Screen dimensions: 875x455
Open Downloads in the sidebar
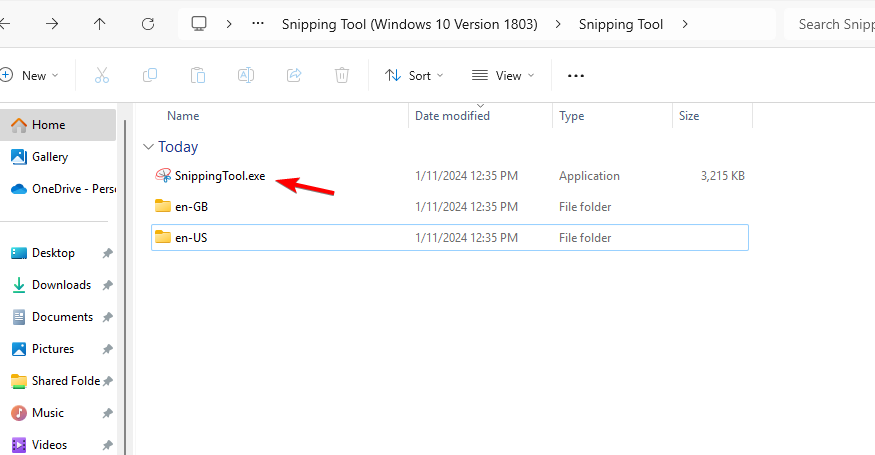[61, 285]
